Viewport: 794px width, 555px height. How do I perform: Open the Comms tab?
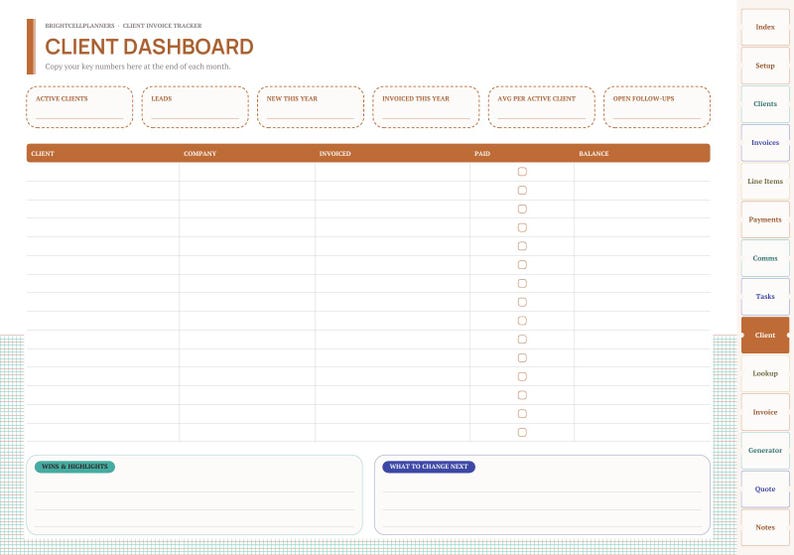tap(765, 258)
